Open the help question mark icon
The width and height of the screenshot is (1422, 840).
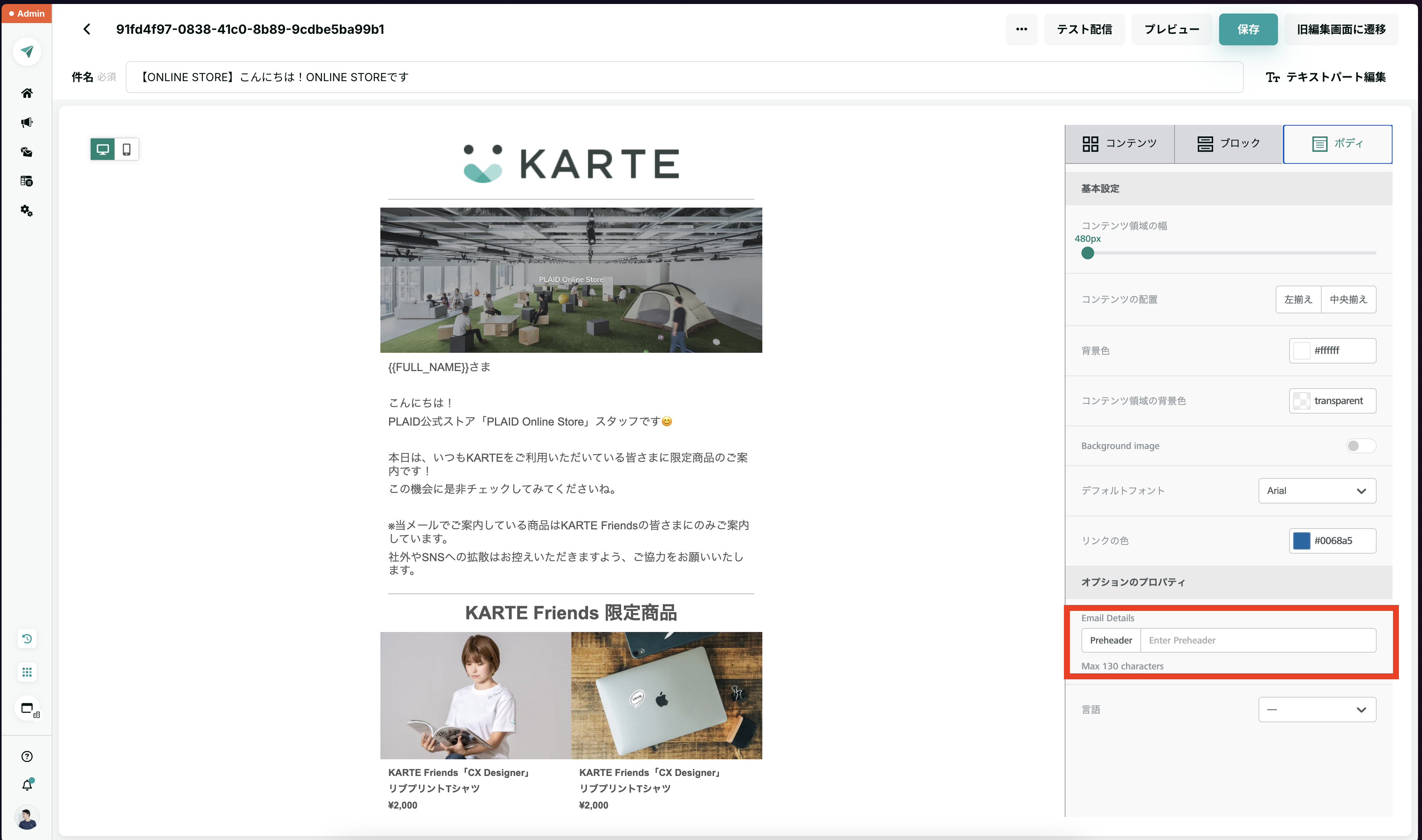point(27,756)
